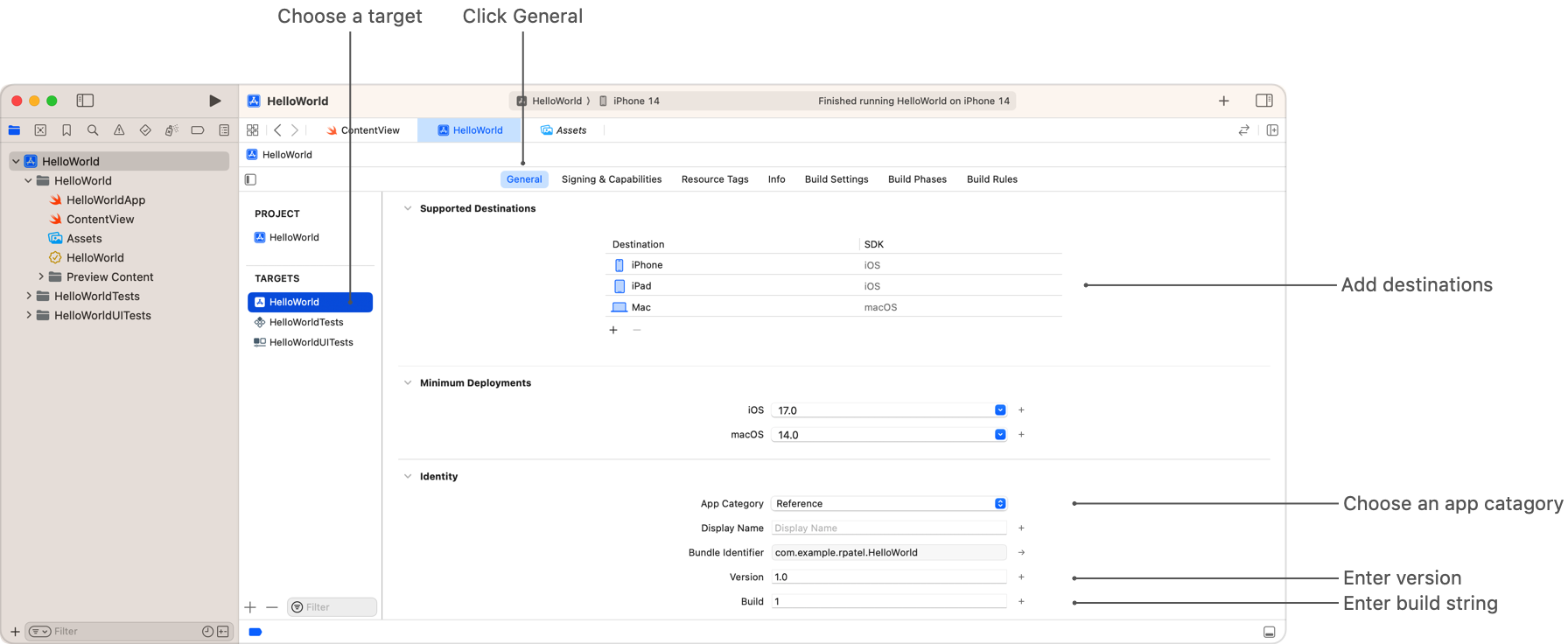
Task: Click the add editor split icon
Action: (1272, 130)
